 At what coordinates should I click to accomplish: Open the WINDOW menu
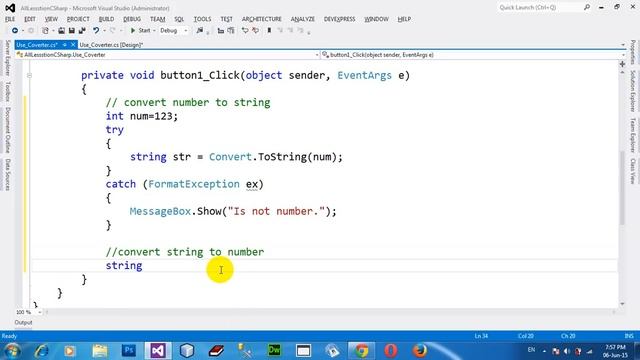376,19
